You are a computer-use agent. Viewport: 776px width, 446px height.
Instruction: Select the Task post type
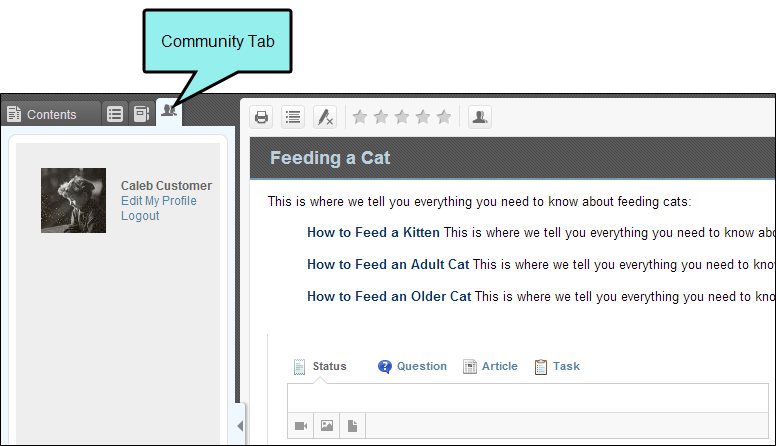point(557,366)
